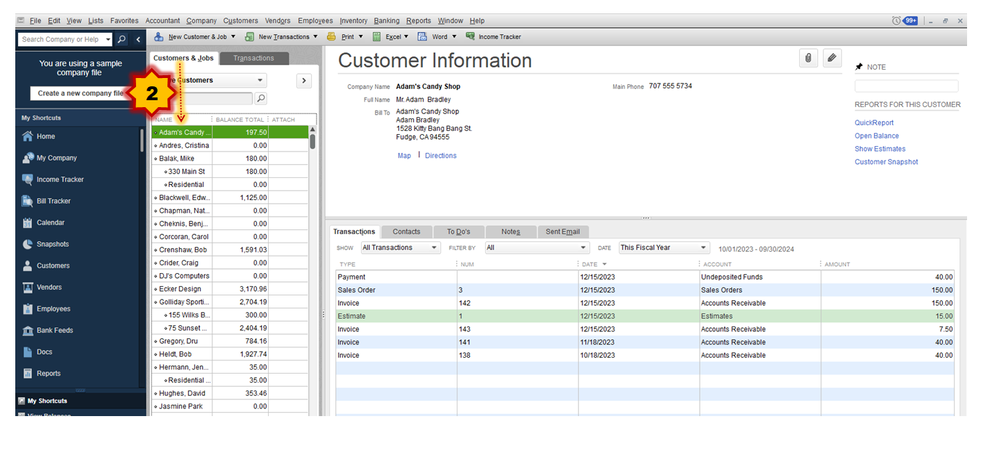The image size is (999, 467).
Task: Open the Reports menu in menu bar
Action: (419, 21)
